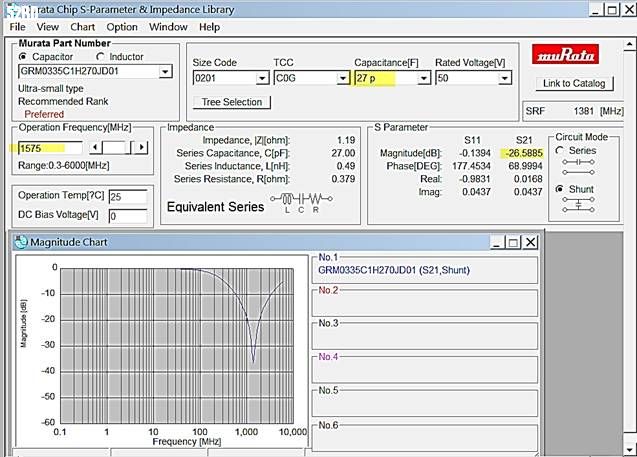Click the Series Capacitance value 27.00
Viewport: 637px width, 457px height.
(x=343, y=153)
